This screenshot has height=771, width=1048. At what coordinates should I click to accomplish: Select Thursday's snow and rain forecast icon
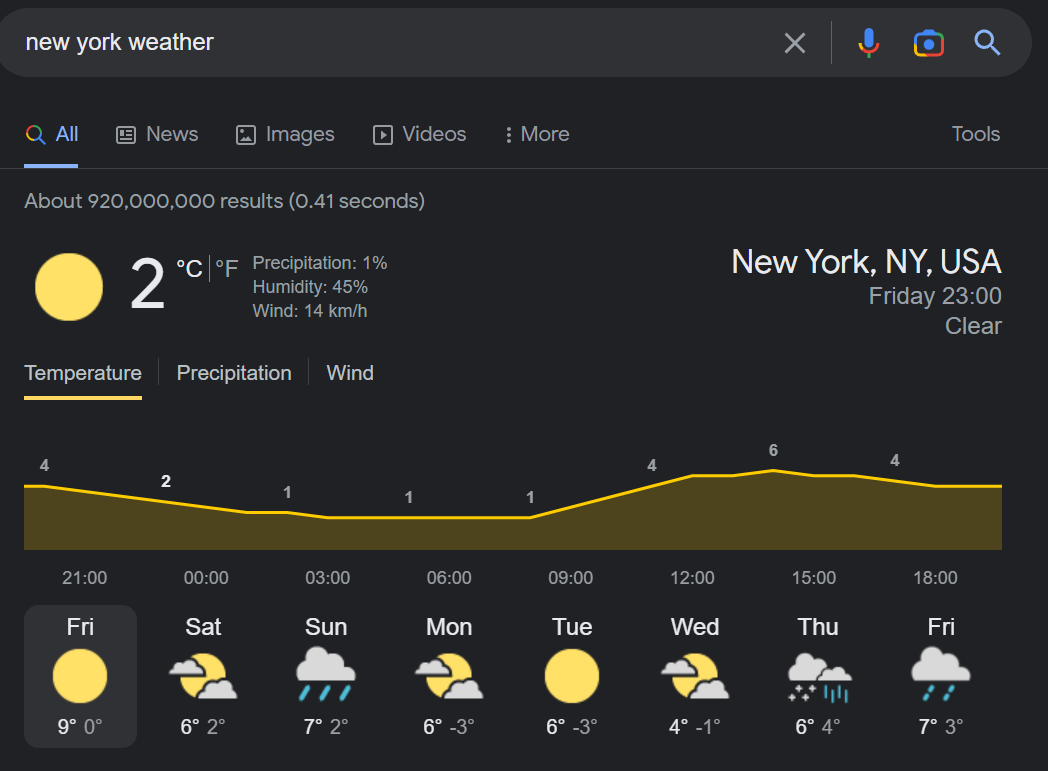point(819,677)
